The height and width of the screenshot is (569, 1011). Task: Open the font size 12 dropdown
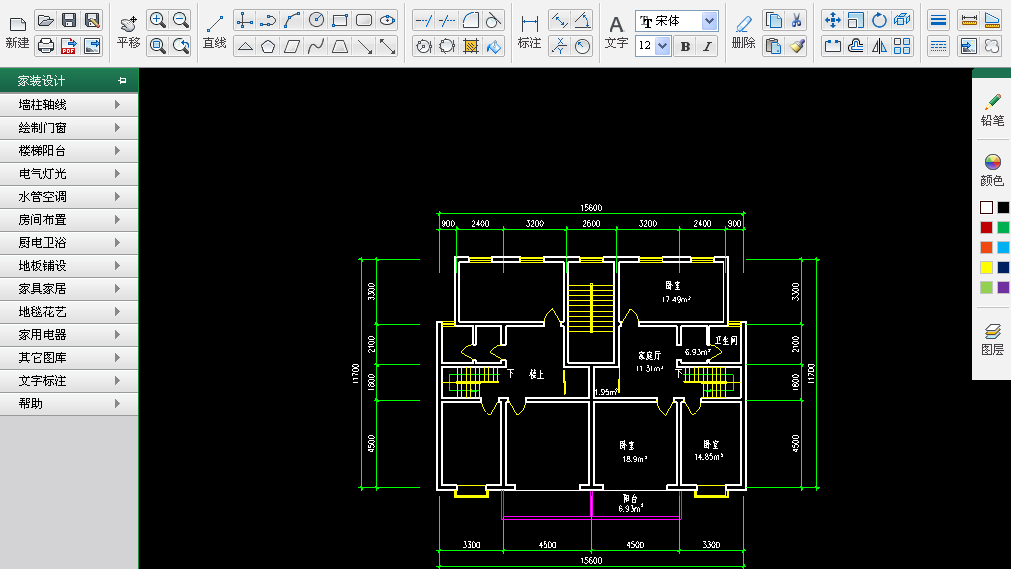(x=662, y=46)
